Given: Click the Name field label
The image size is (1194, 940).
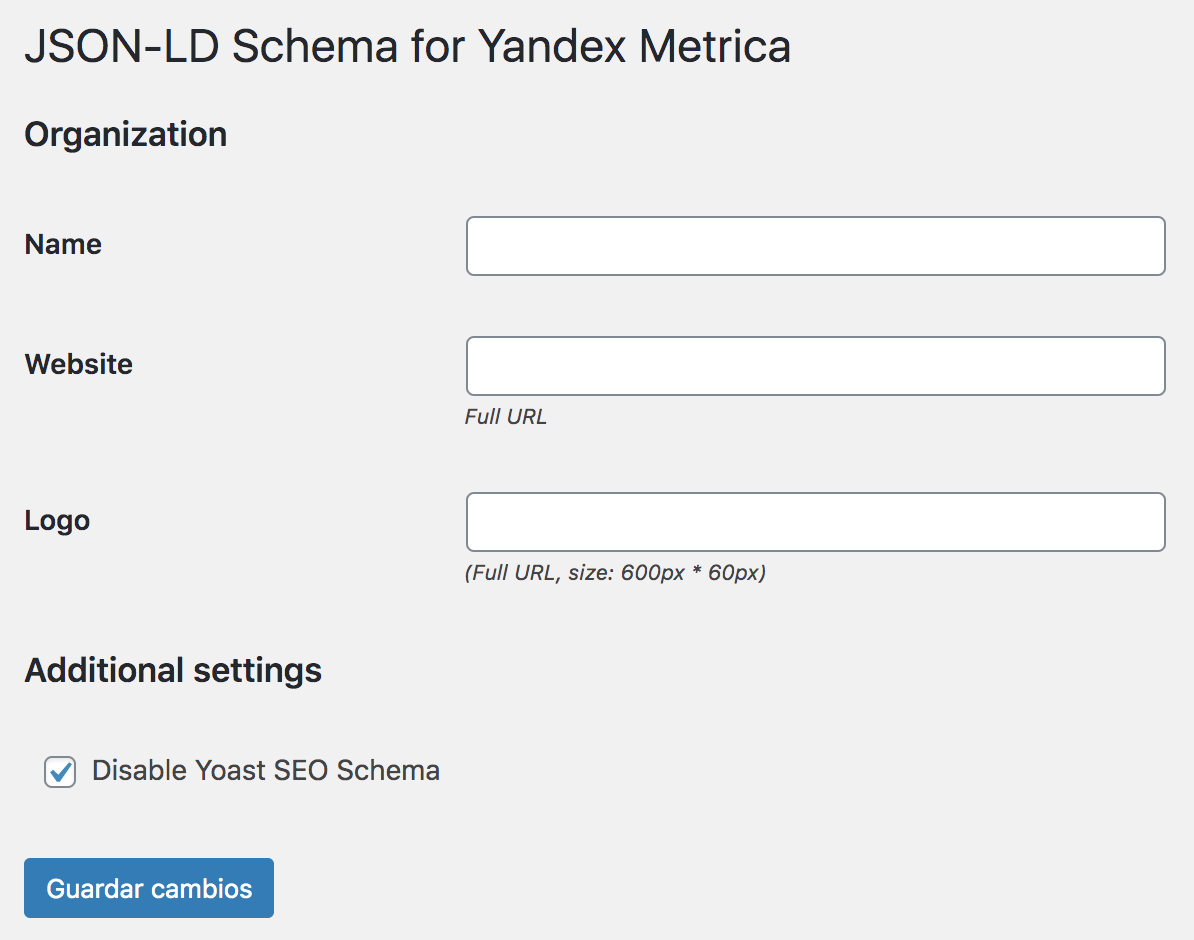Looking at the screenshot, I should click(x=63, y=245).
